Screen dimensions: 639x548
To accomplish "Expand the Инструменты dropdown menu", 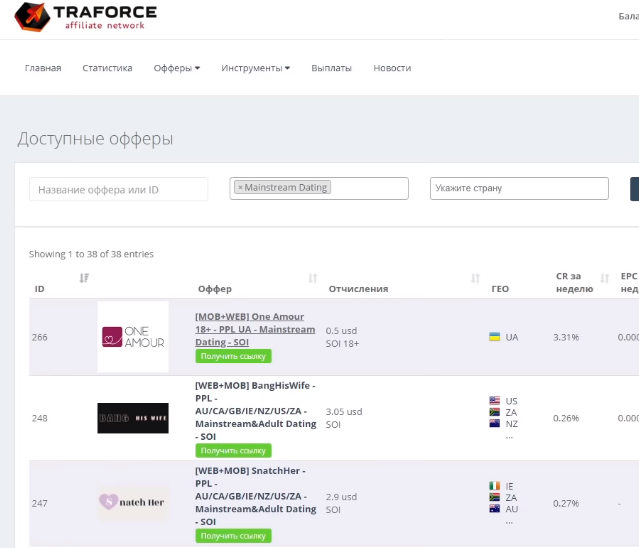I will 256,68.
